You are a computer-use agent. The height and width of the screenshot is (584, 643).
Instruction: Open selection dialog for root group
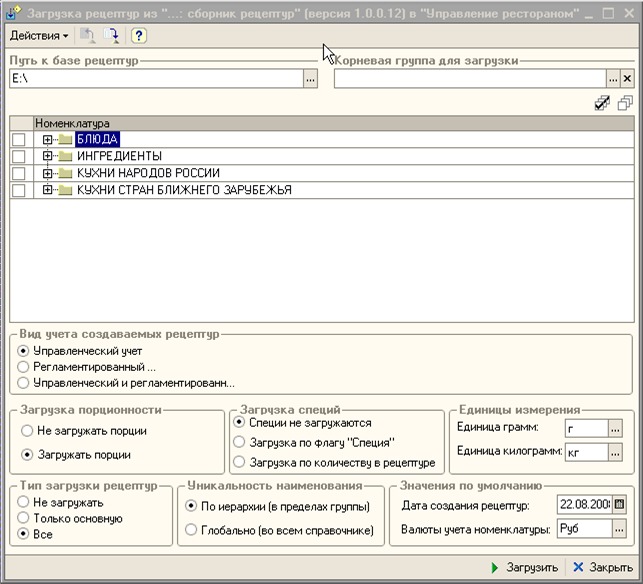(x=613, y=78)
